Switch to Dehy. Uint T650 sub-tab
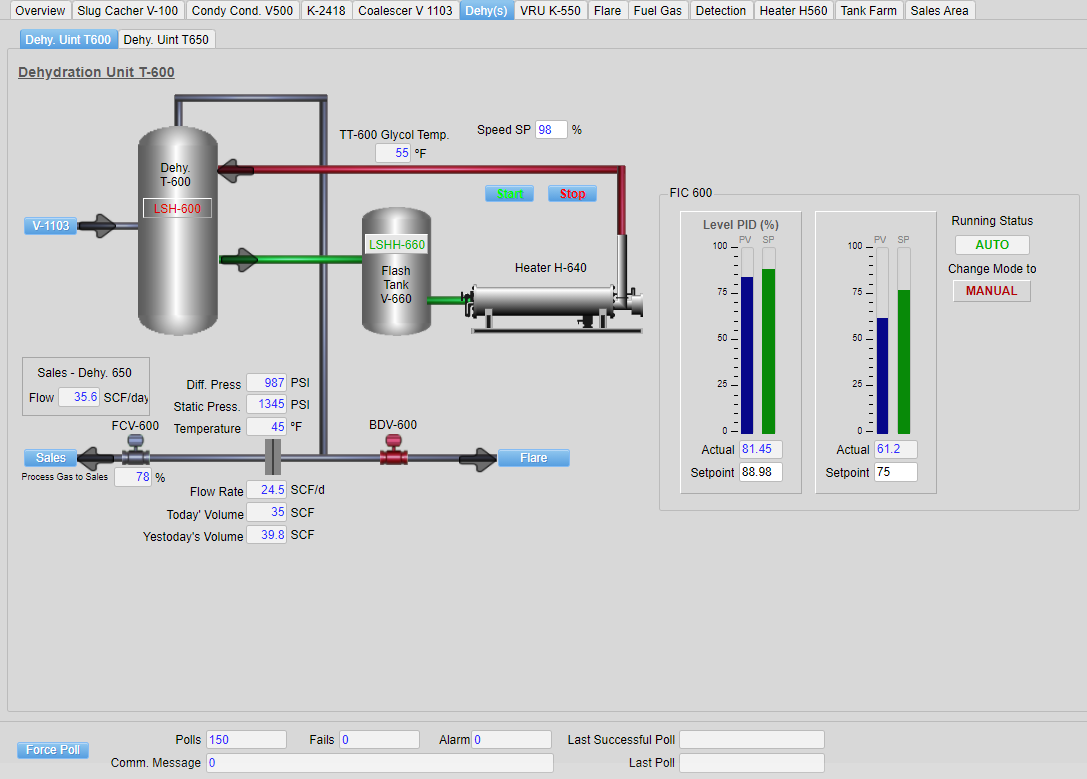The width and height of the screenshot is (1087, 779). (166, 40)
